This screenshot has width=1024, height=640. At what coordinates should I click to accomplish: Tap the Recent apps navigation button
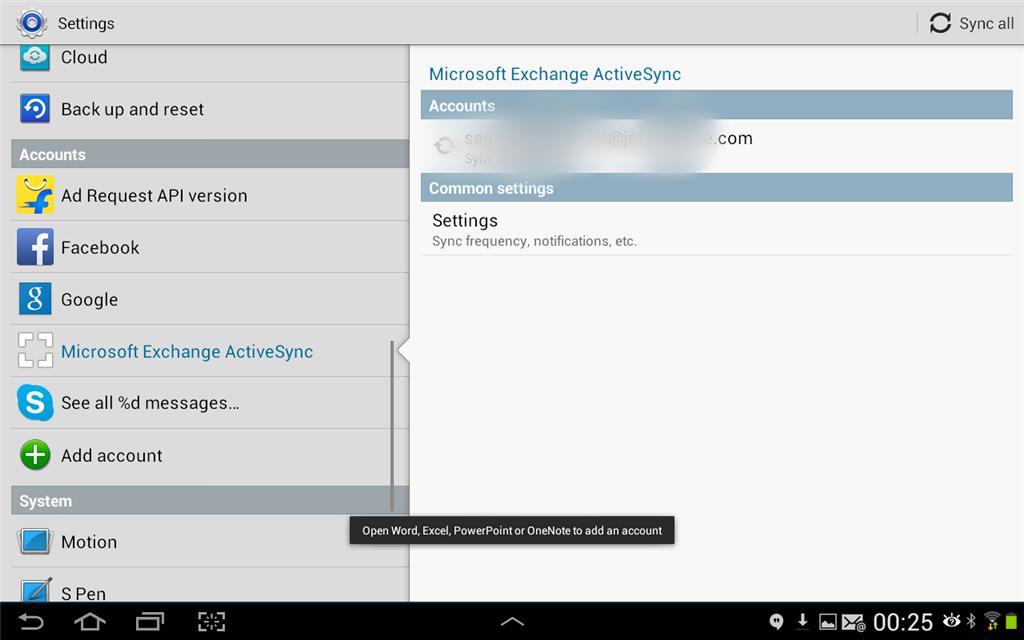150,621
